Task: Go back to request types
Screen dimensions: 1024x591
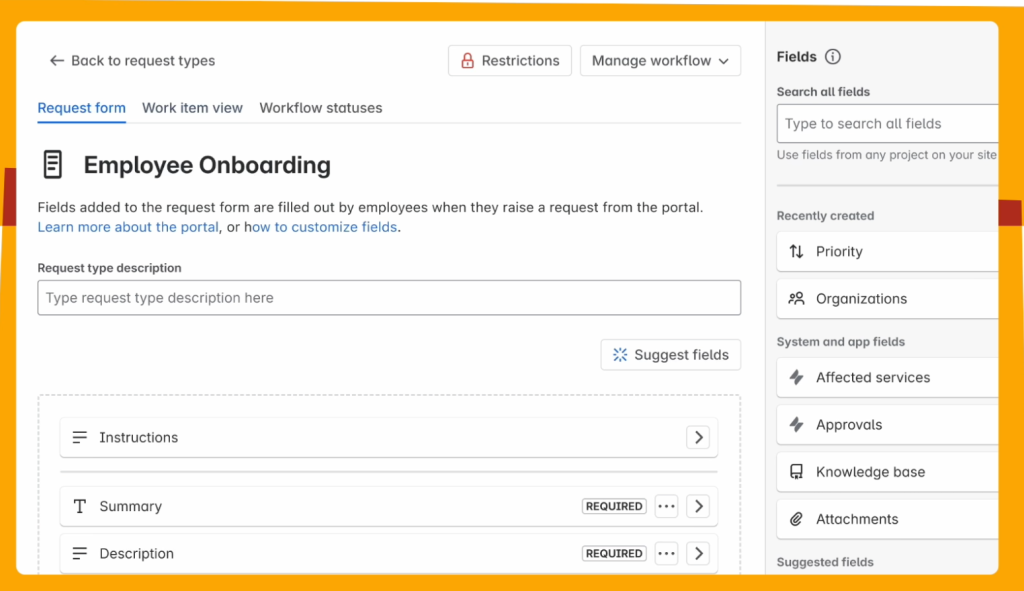Action: (x=130, y=60)
